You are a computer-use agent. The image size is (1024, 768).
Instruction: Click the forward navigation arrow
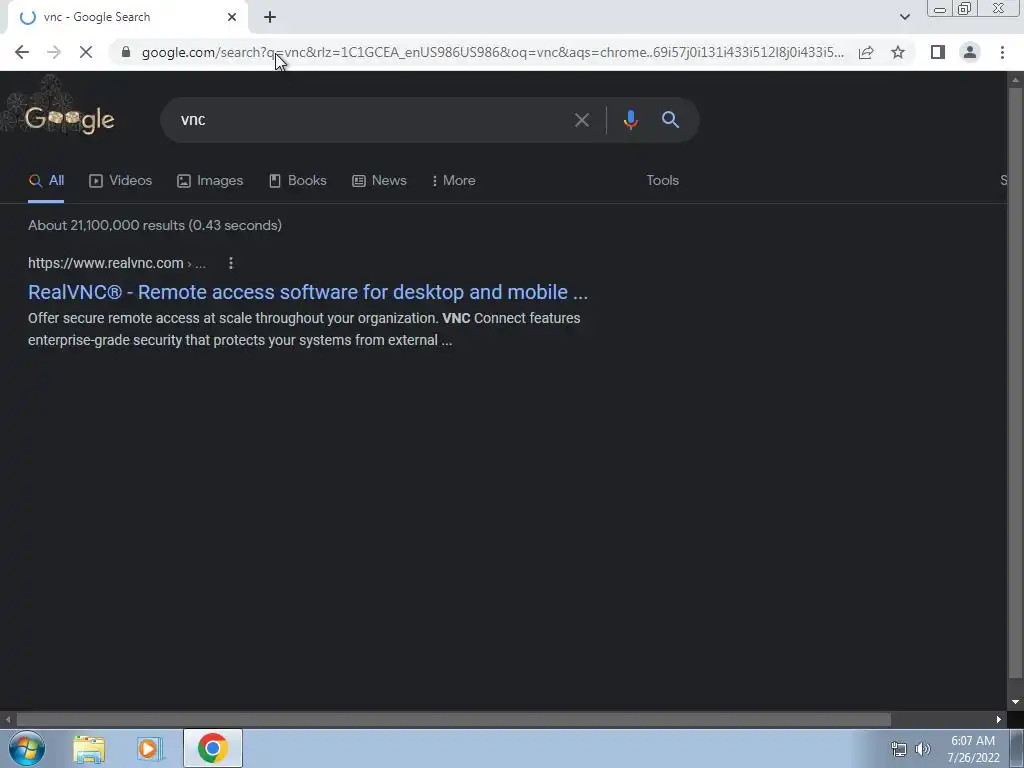[54, 52]
